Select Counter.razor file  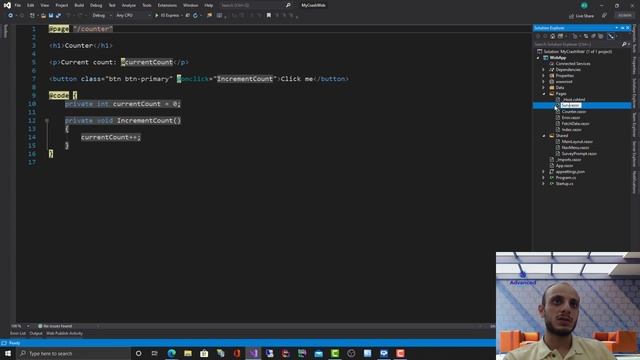[x=573, y=111]
